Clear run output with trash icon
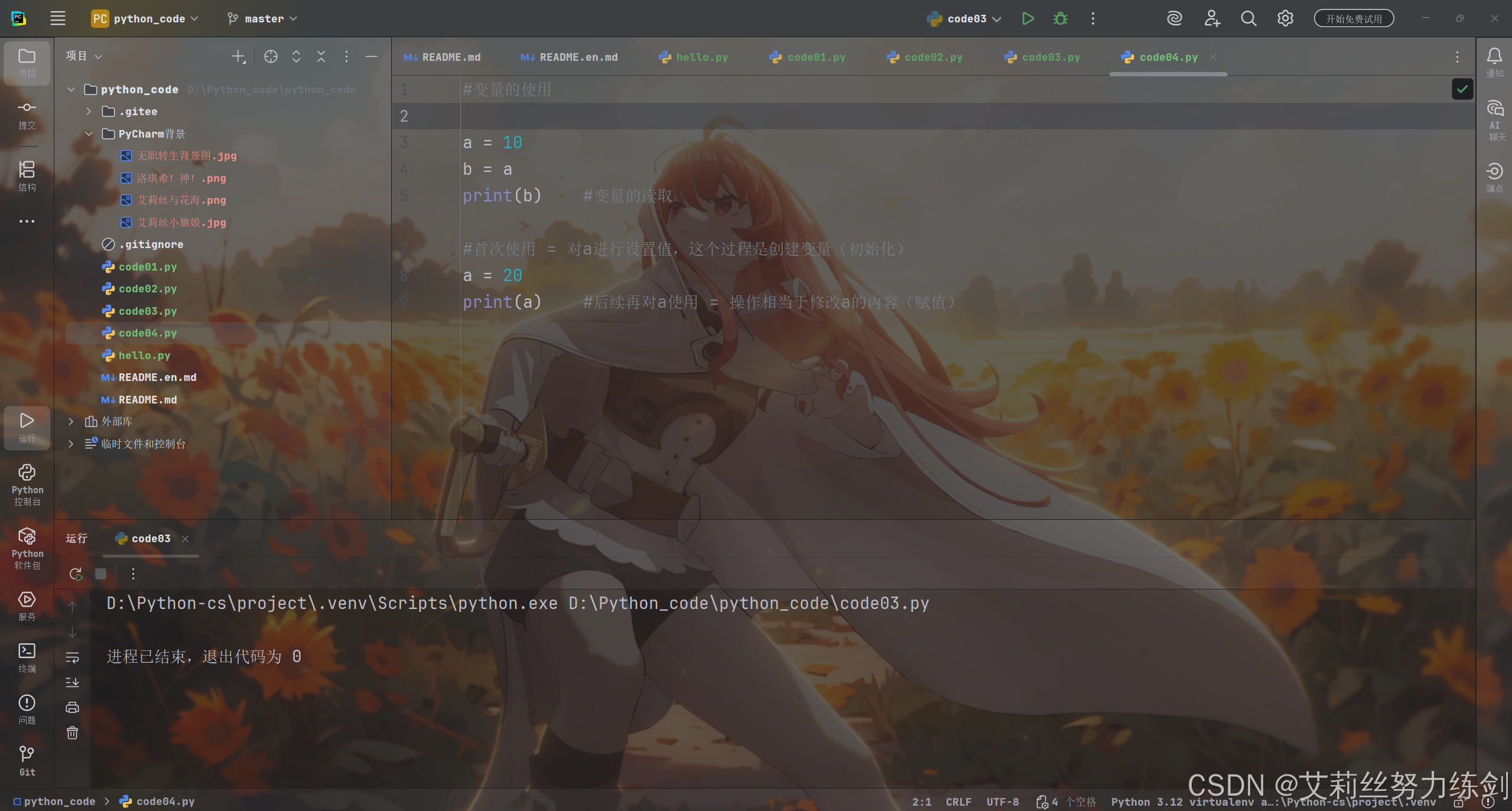This screenshot has height=811, width=1512. point(72,733)
